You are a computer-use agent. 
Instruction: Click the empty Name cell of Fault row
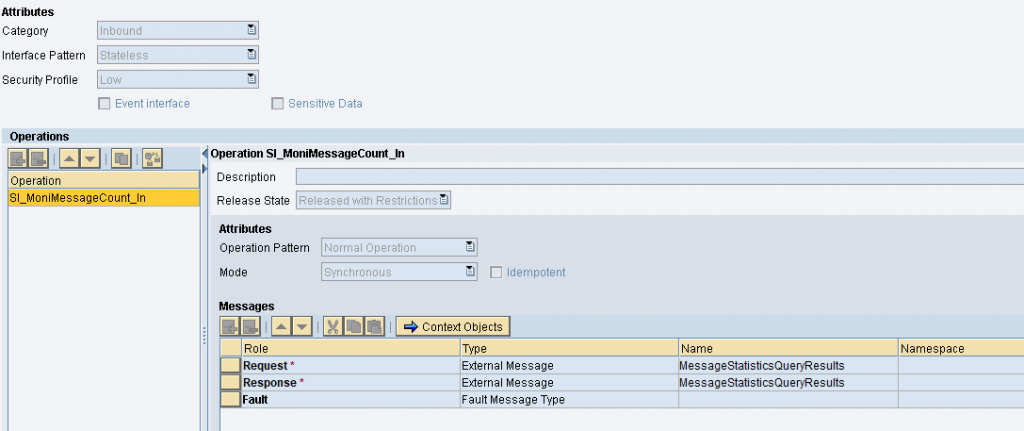(788, 399)
